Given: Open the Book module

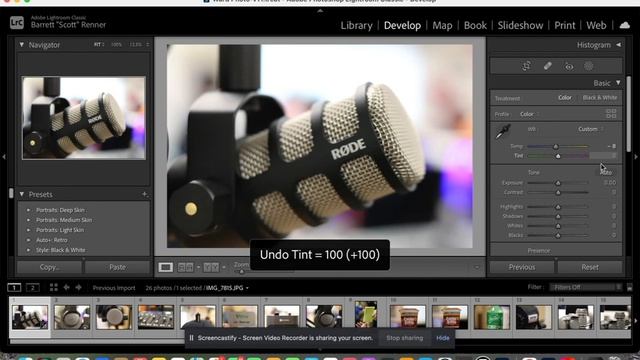Looking at the screenshot, I should (475, 25).
